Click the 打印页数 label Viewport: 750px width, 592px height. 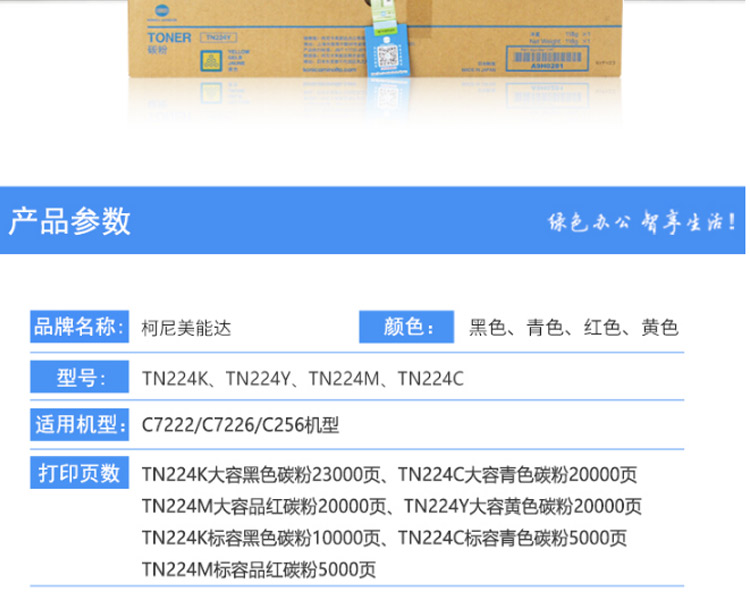[x=78, y=472]
